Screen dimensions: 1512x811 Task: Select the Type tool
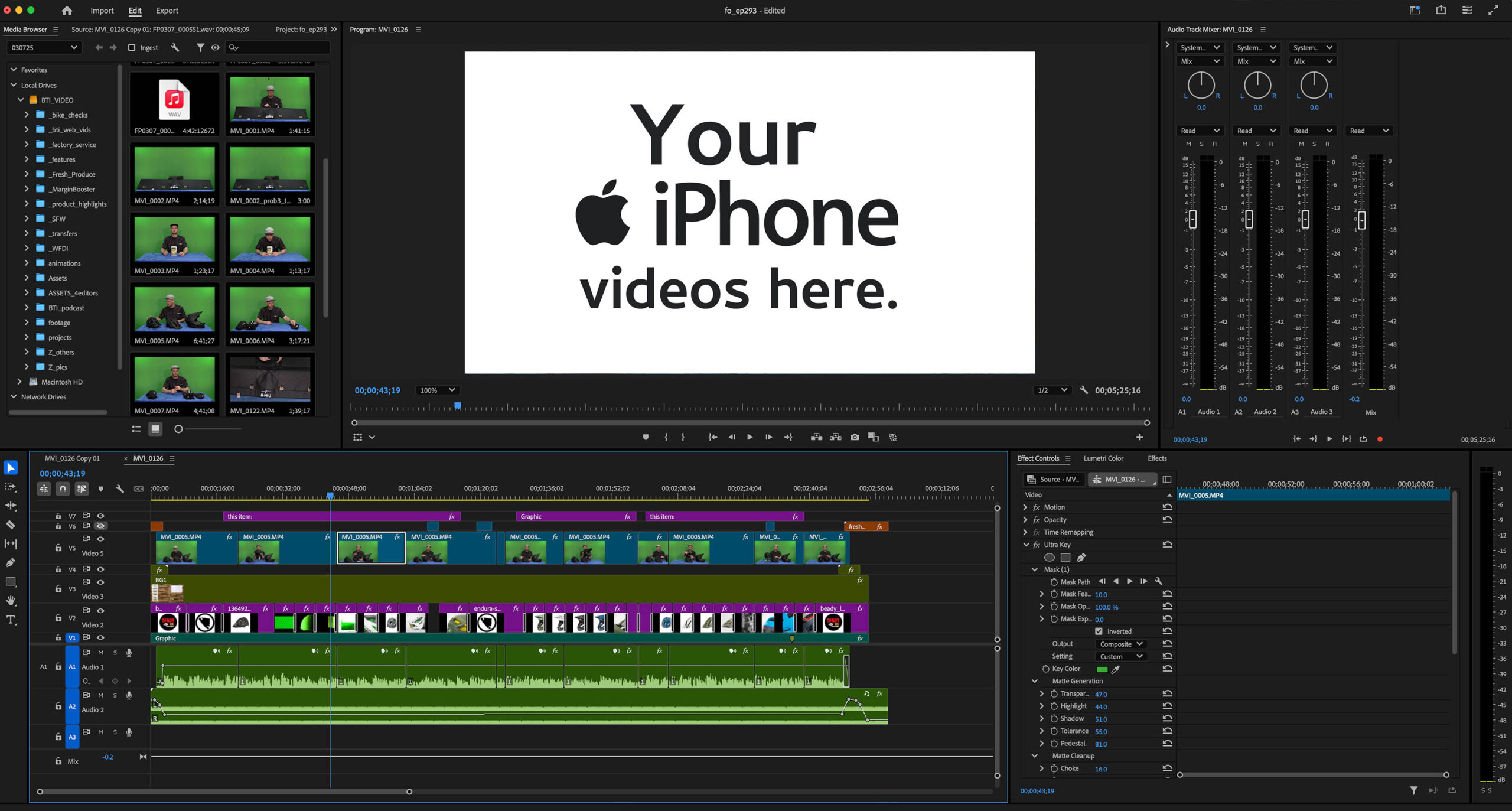(x=11, y=620)
